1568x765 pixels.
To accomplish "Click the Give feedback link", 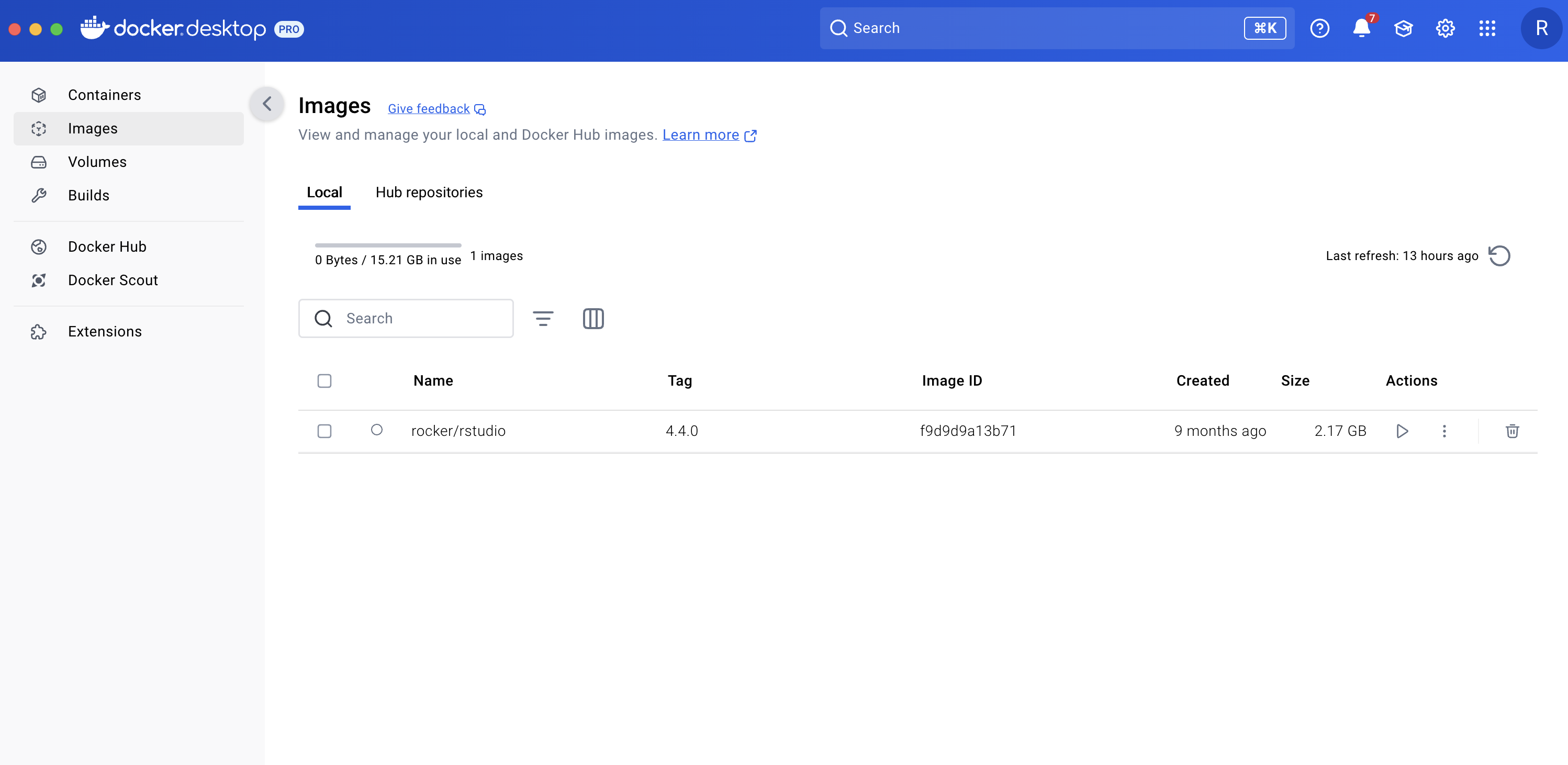I will [436, 109].
